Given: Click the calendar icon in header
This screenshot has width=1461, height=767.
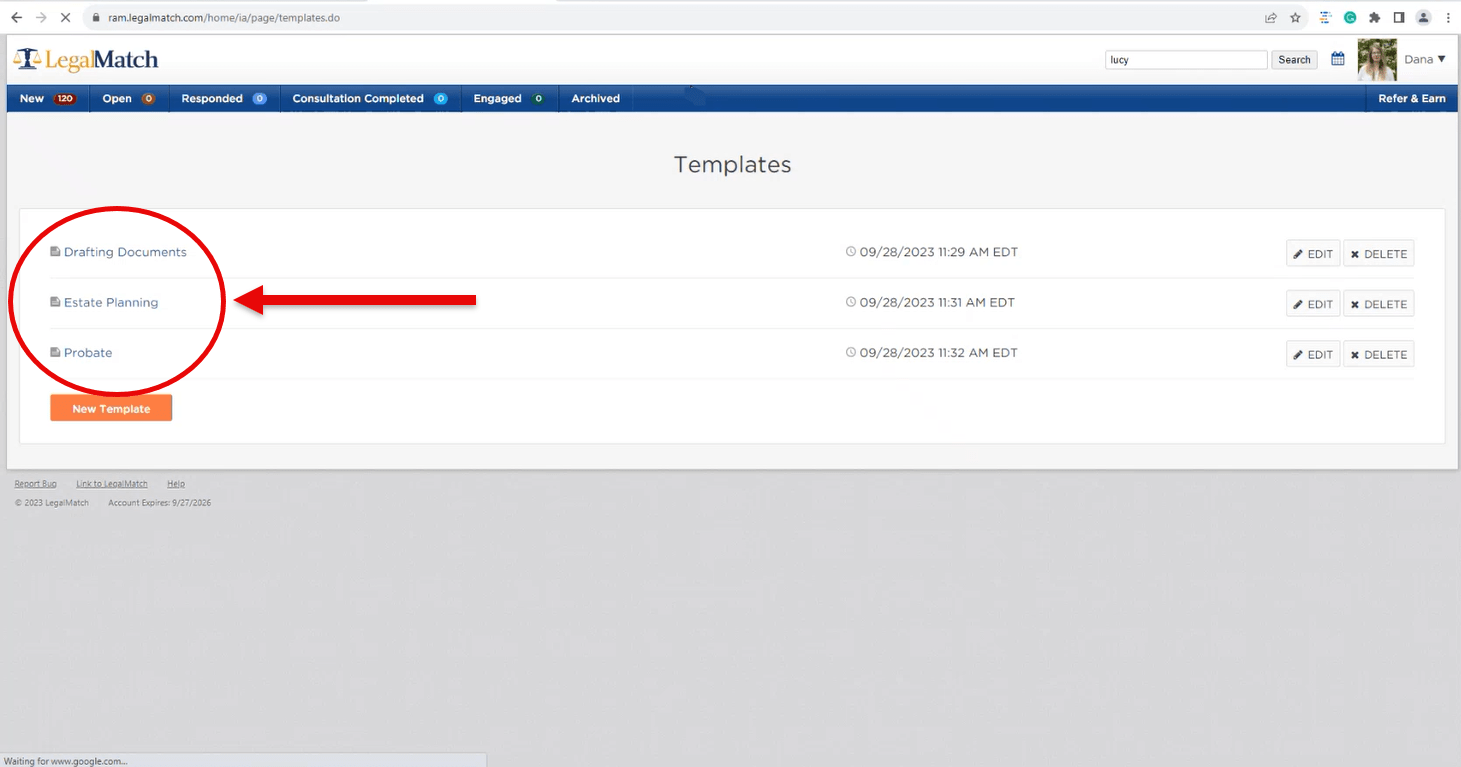Looking at the screenshot, I should (1337, 59).
